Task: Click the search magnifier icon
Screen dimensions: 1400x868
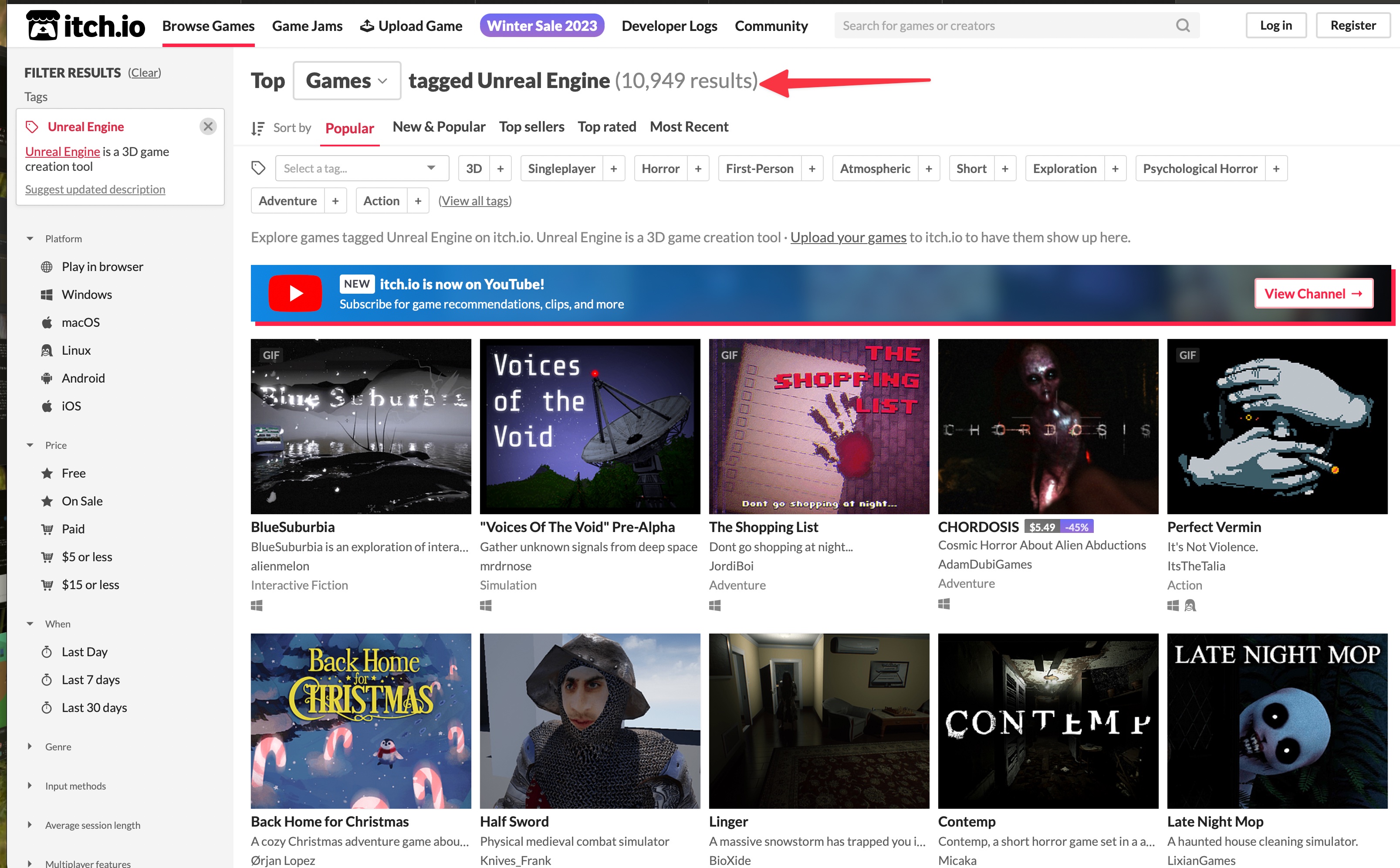Action: click(x=1183, y=25)
